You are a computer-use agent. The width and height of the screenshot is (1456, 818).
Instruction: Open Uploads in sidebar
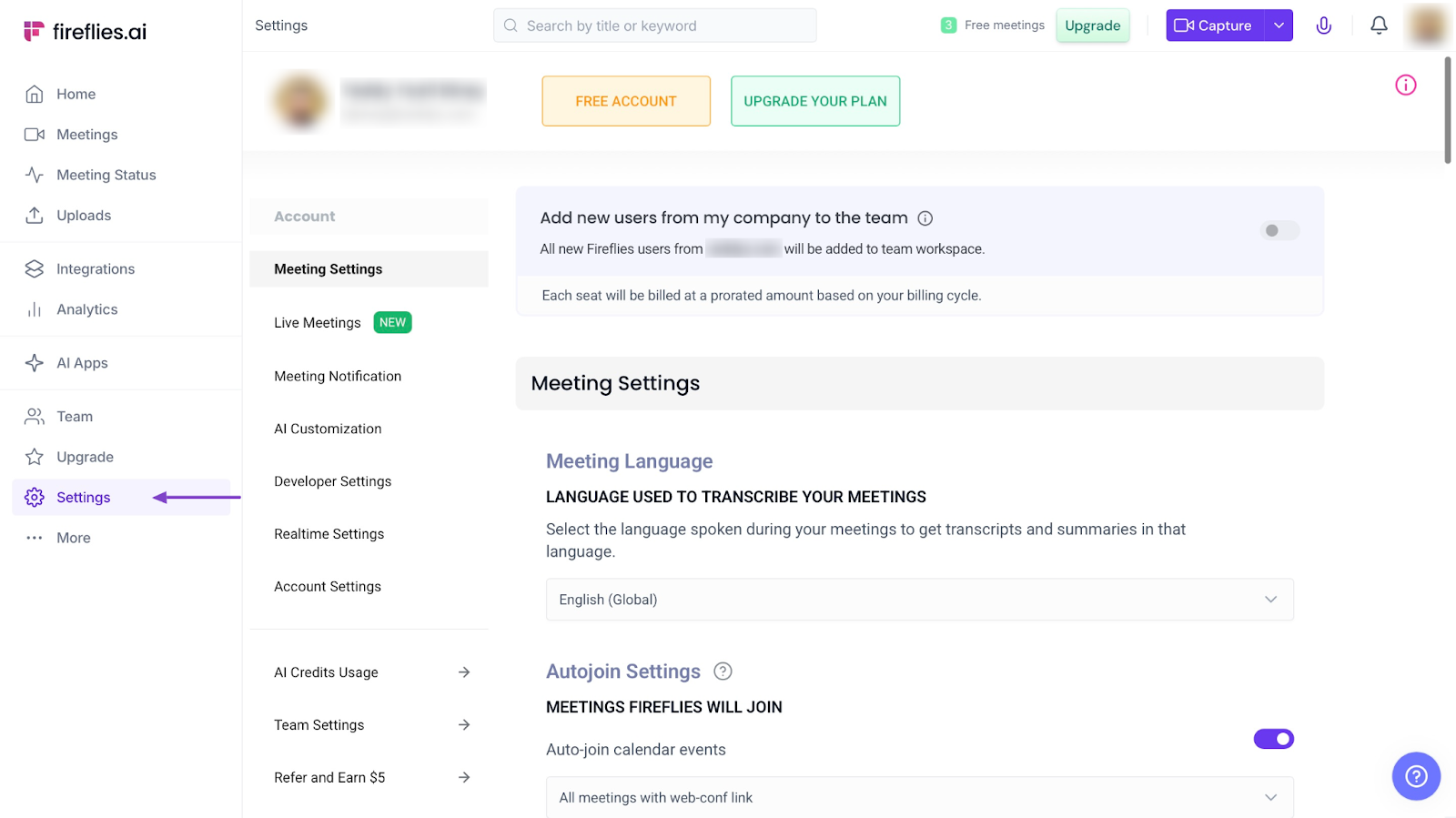(x=84, y=216)
